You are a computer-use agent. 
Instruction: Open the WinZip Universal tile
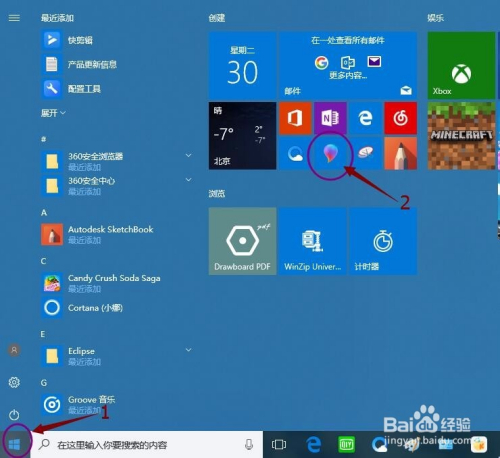tap(313, 241)
